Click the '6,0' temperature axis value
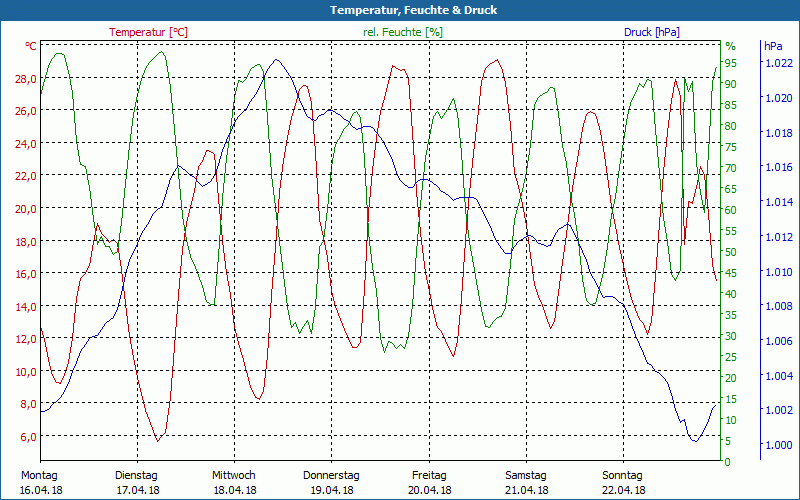This screenshot has width=800, height=500. click(29, 436)
